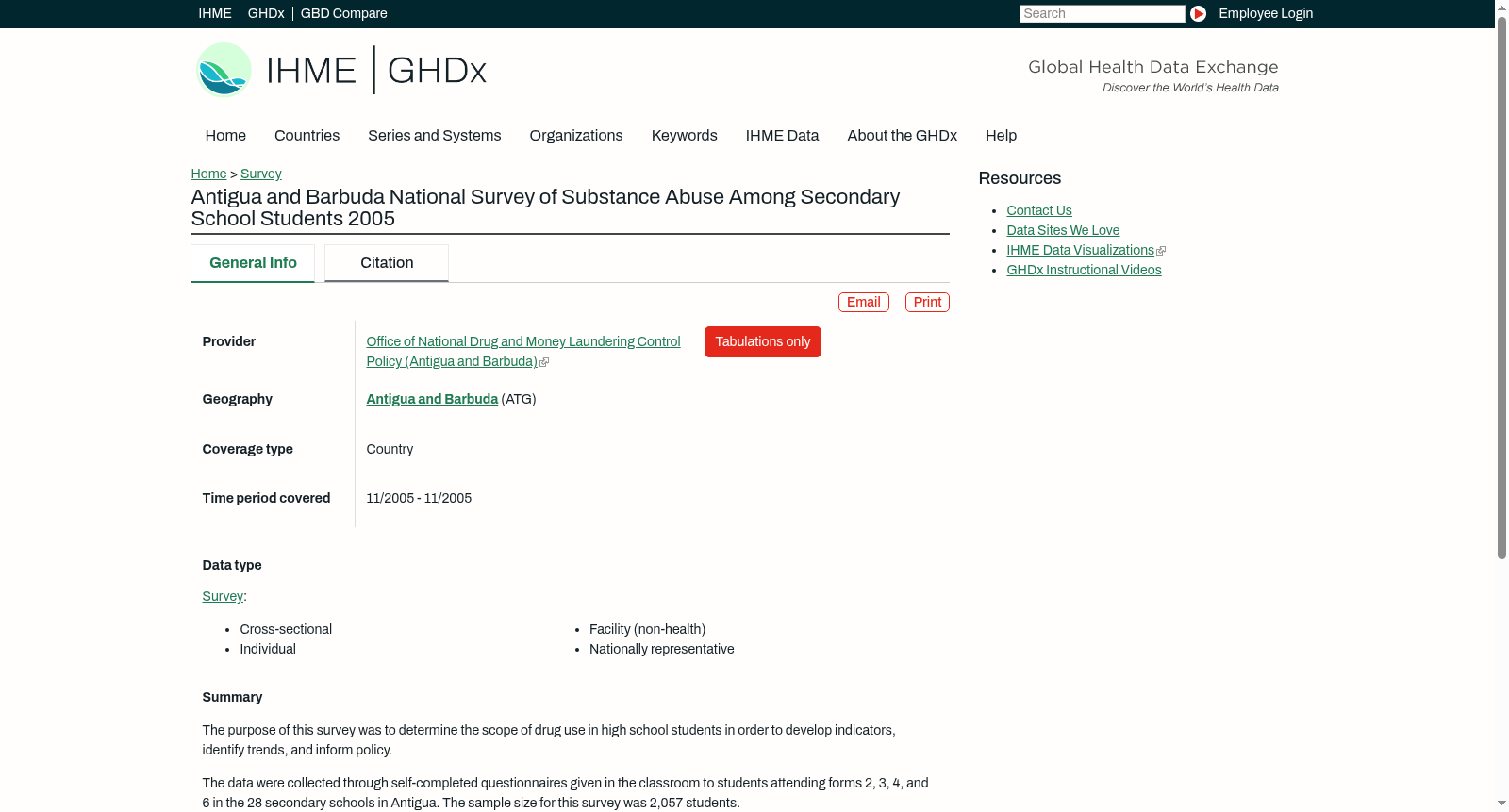Screen dimensions: 1509x812
Task: Click the 'Global Health Data Exchange' header text
Action: 1152,67
